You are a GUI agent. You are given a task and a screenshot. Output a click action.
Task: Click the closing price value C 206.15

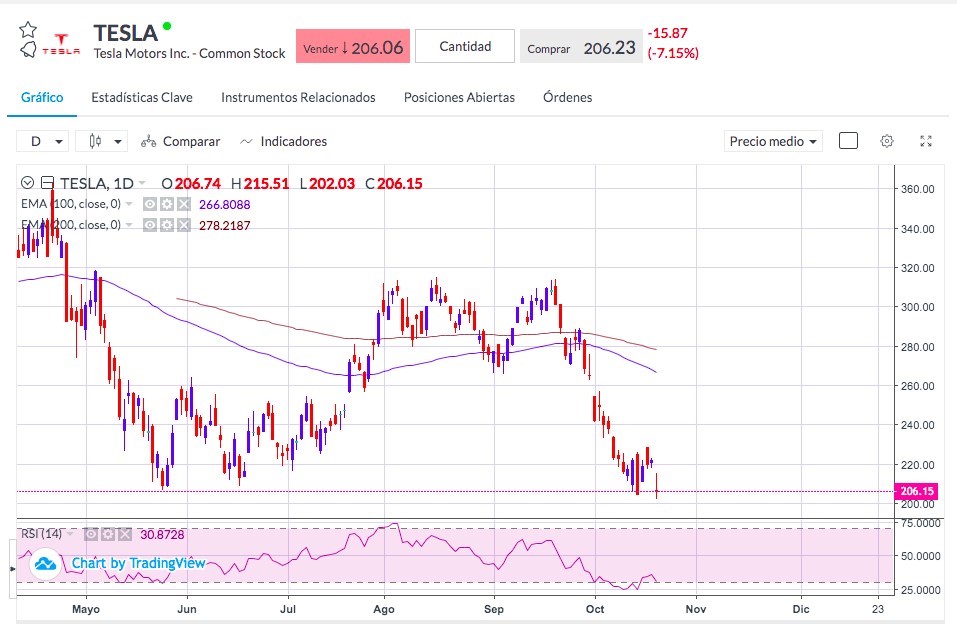point(394,184)
